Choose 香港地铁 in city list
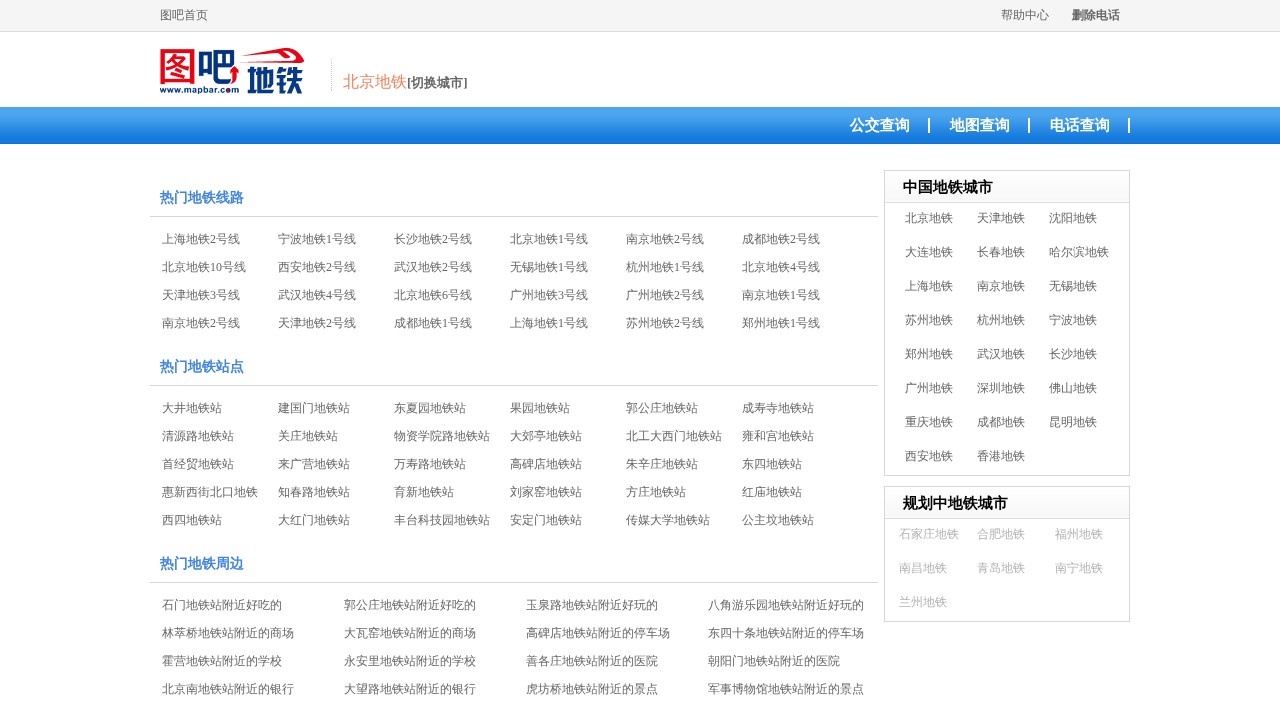The width and height of the screenshot is (1280, 720). coord(1001,456)
